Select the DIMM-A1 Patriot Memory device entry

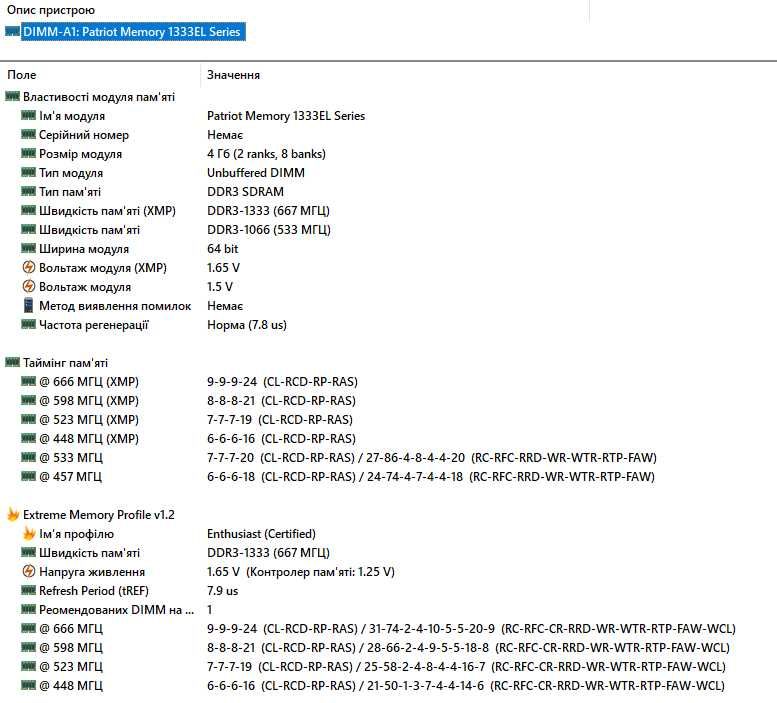click(x=133, y=32)
